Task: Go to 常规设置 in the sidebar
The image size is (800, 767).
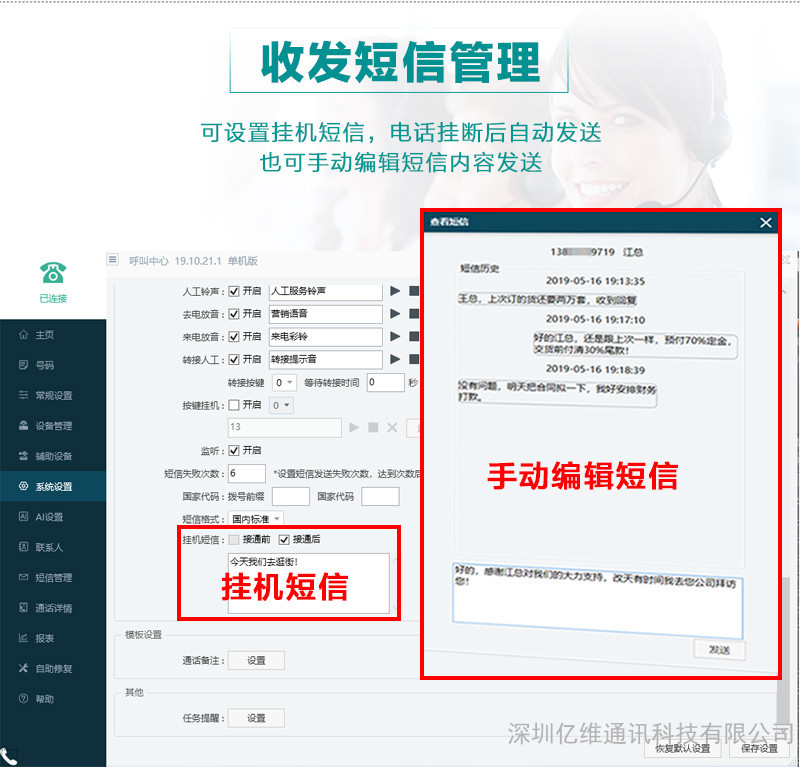Action: tap(54, 395)
